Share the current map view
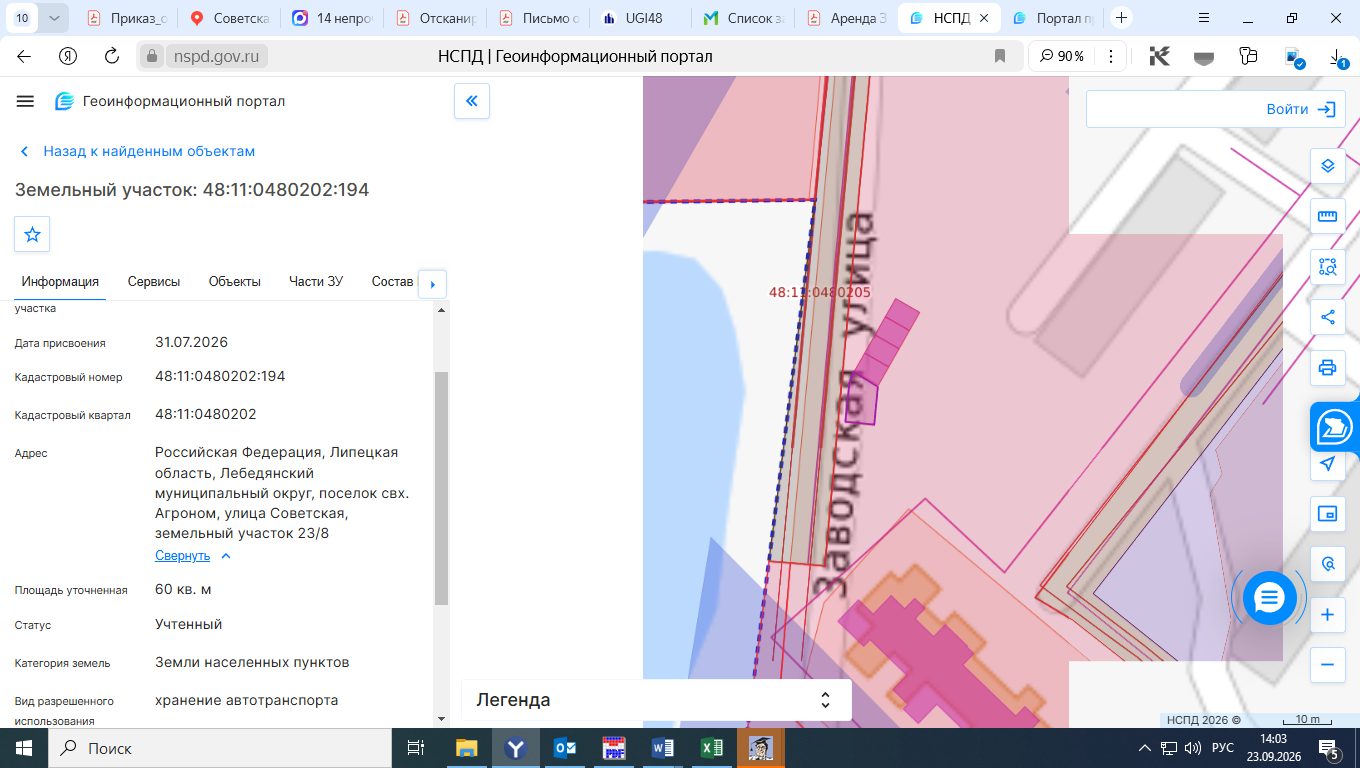Screen dimensions: 1360x768 1328,317
